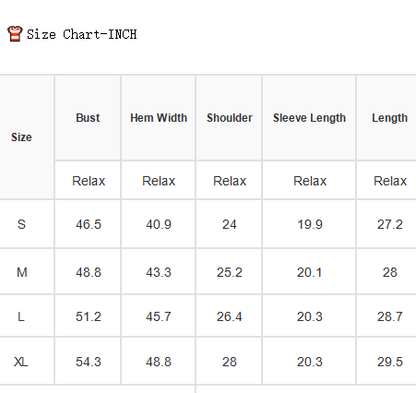Click the Shoulder column header
The height and width of the screenshot is (393, 416).
[x=229, y=118]
